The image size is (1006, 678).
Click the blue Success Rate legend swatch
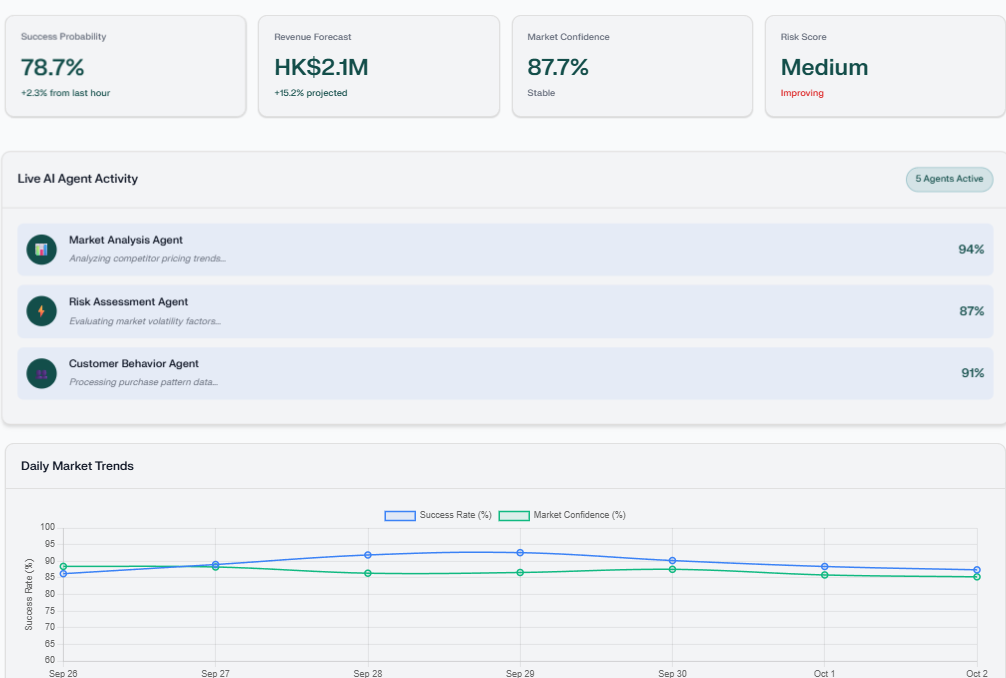[x=400, y=516]
